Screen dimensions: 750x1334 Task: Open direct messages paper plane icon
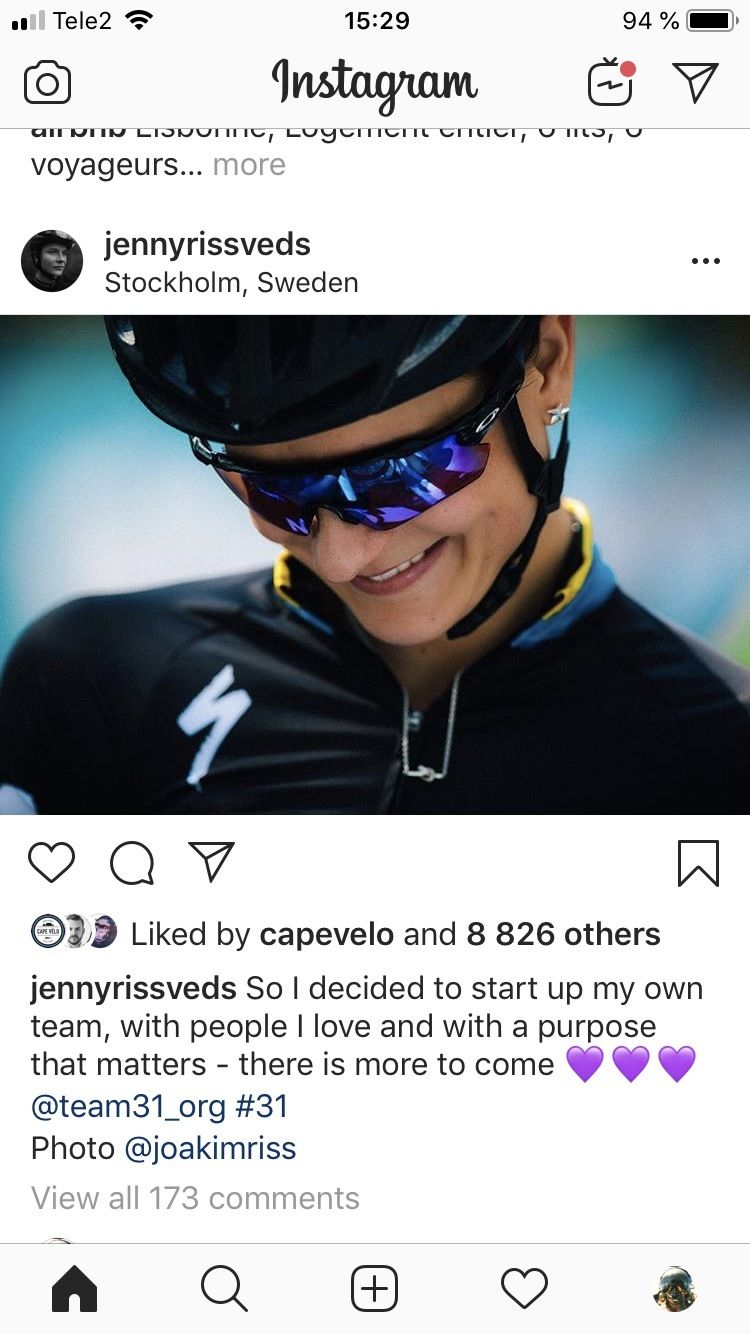(x=695, y=83)
